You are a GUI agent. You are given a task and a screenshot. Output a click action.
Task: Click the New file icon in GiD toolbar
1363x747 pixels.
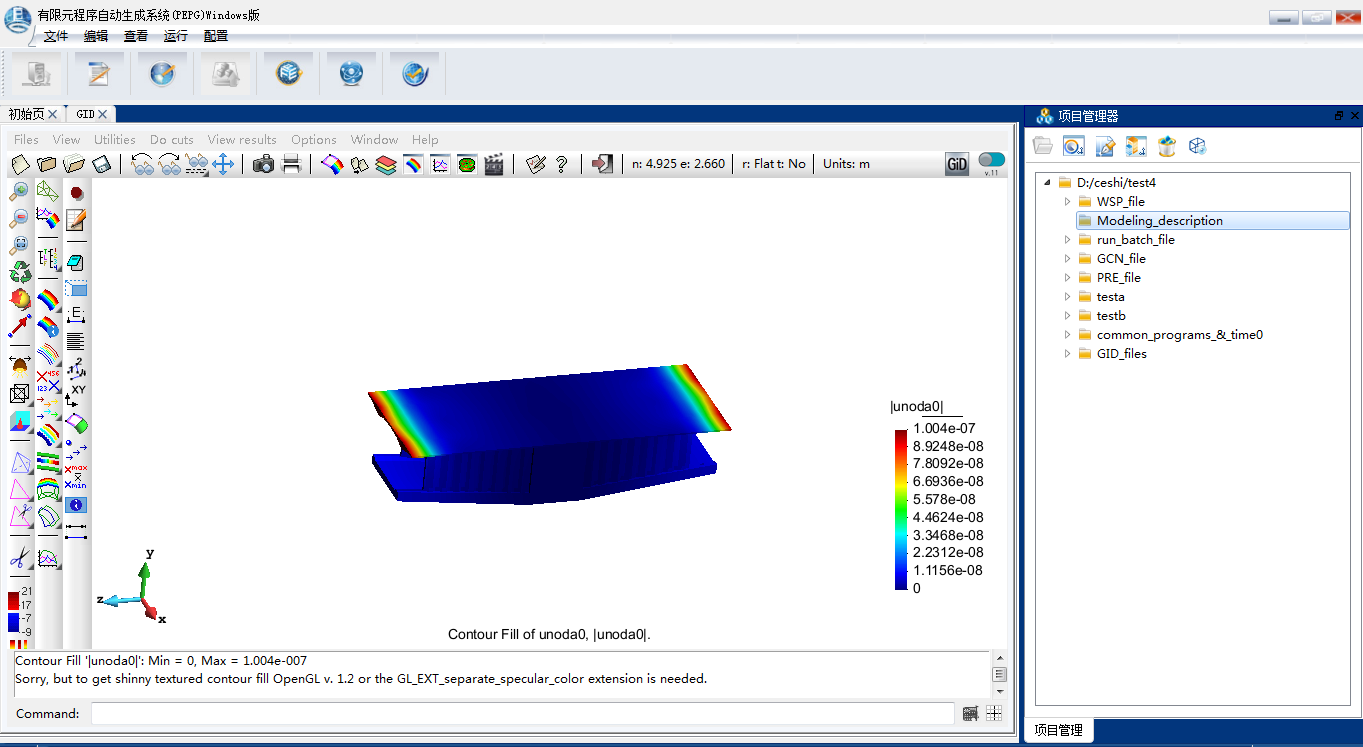point(20,164)
